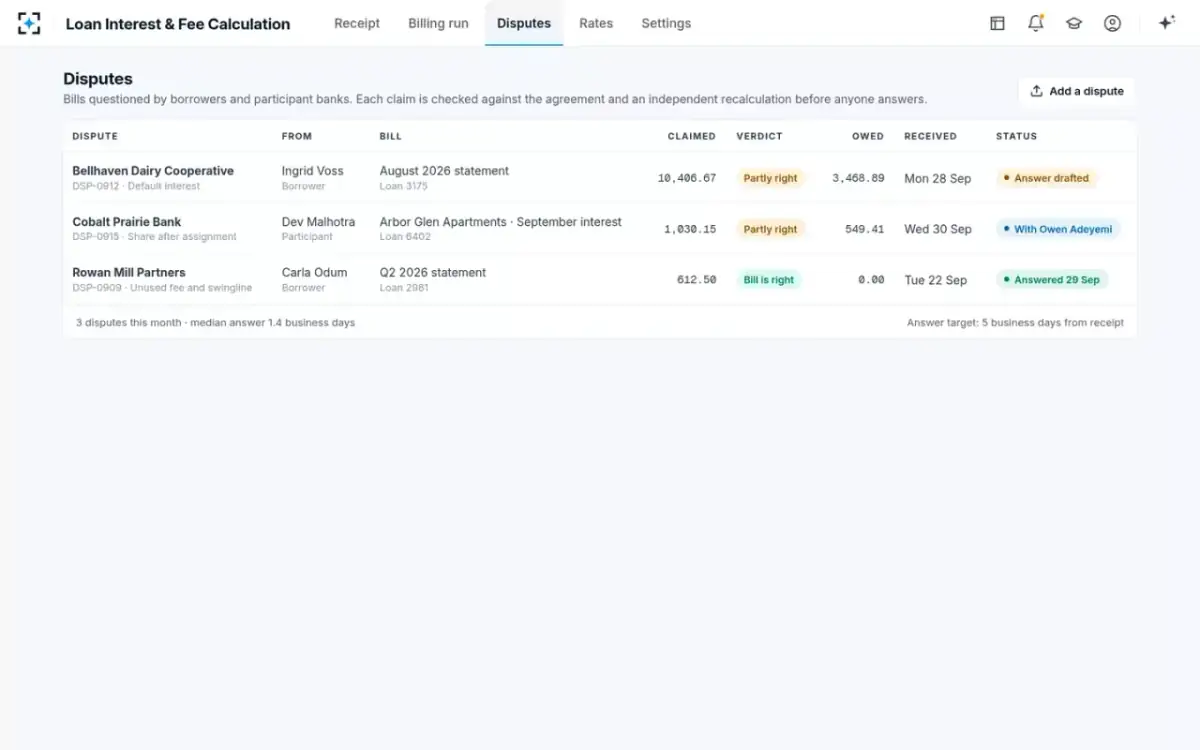
Task: Switch to the Rates tab
Action: point(596,23)
